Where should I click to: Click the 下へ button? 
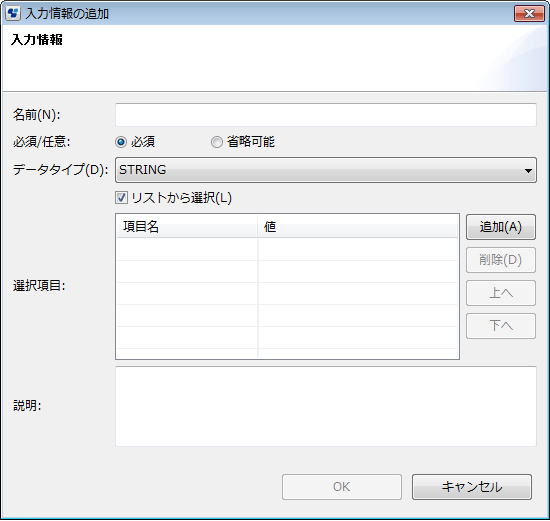click(x=501, y=326)
